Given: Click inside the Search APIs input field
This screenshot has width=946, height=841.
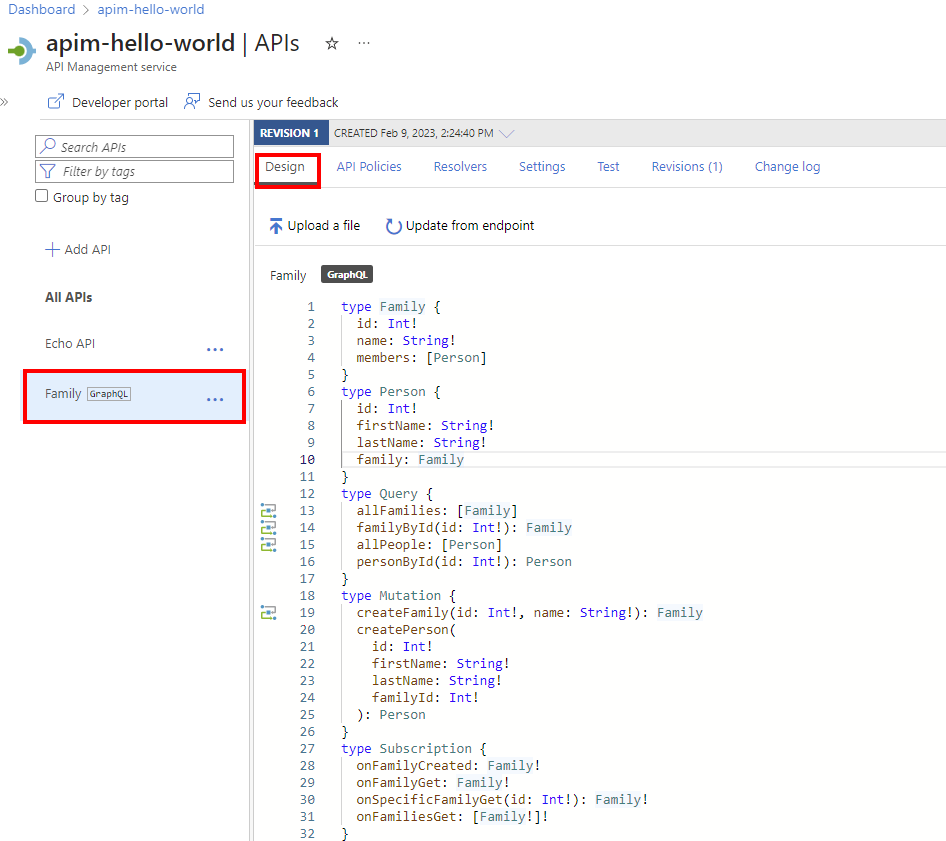Looking at the screenshot, I should 134,146.
